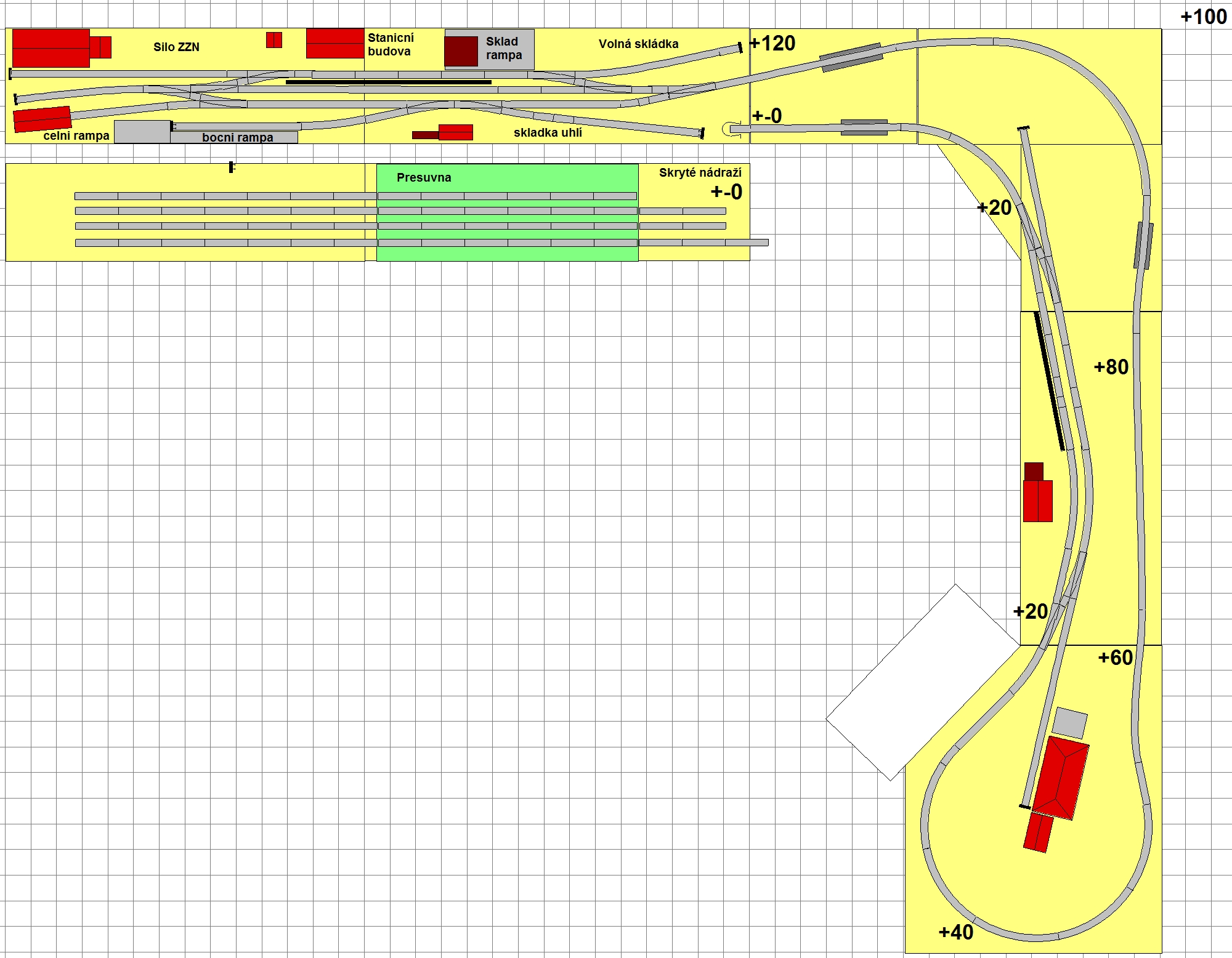
Task: Select the white rotated rectangle
Action: (923, 682)
